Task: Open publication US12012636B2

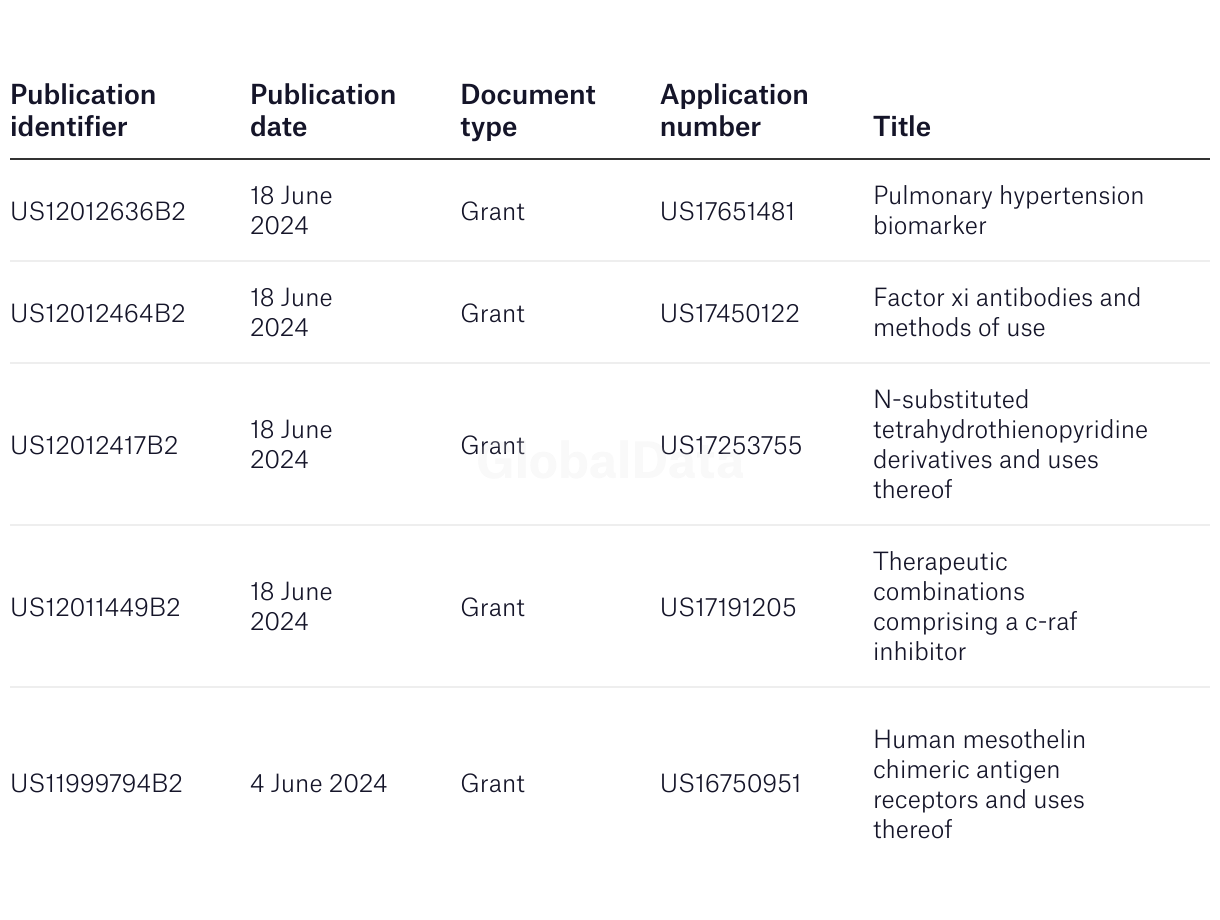Action: [97, 211]
